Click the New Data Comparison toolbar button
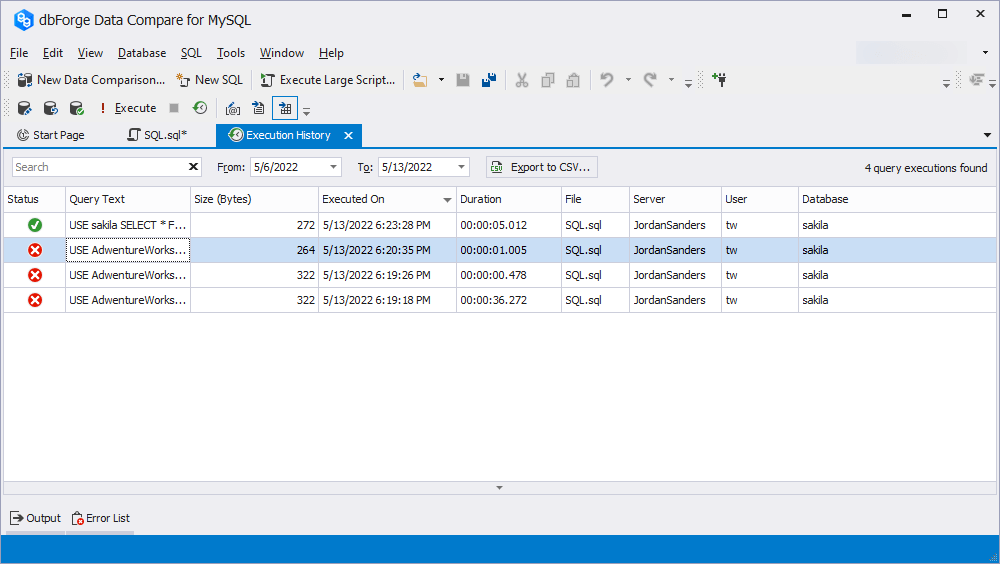 (x=91, y=80)
